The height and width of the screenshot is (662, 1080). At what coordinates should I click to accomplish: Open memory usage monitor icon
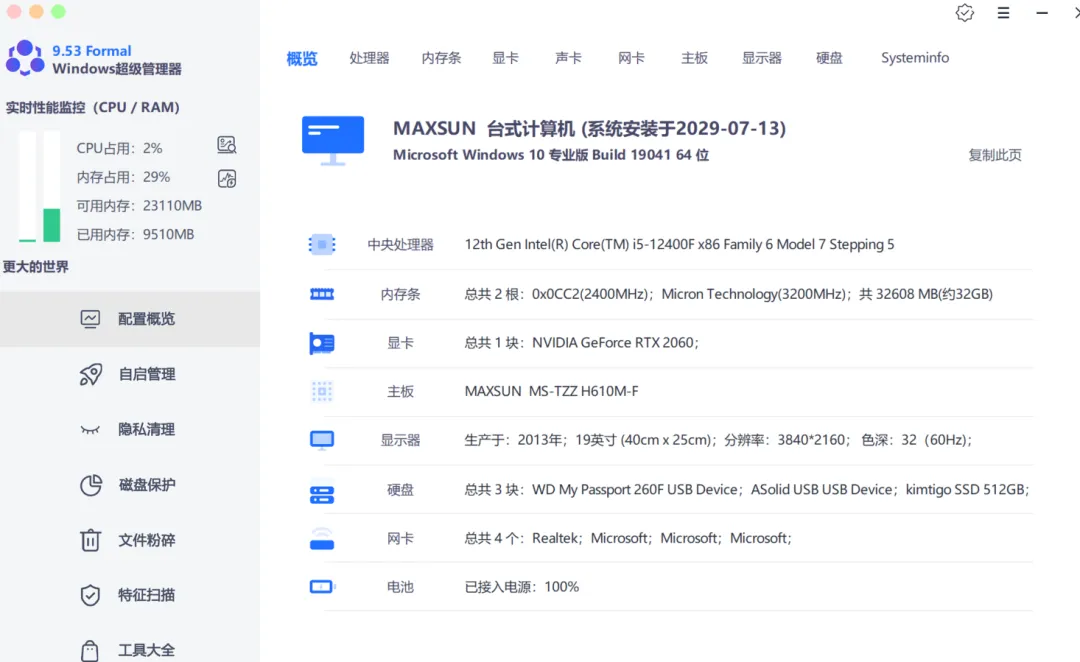pyautogui.click(x=227, y=179)
